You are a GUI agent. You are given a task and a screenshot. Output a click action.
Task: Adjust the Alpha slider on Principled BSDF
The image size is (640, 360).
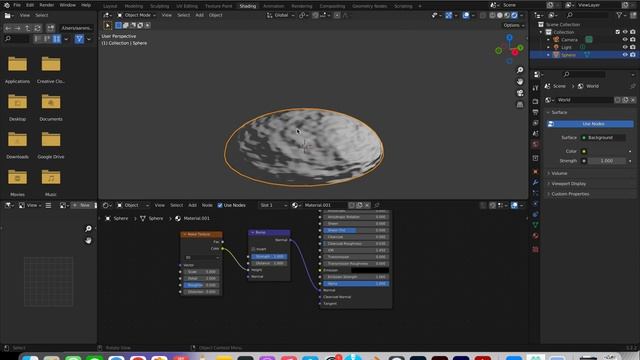pyautogui.click(x=356, y=284)
